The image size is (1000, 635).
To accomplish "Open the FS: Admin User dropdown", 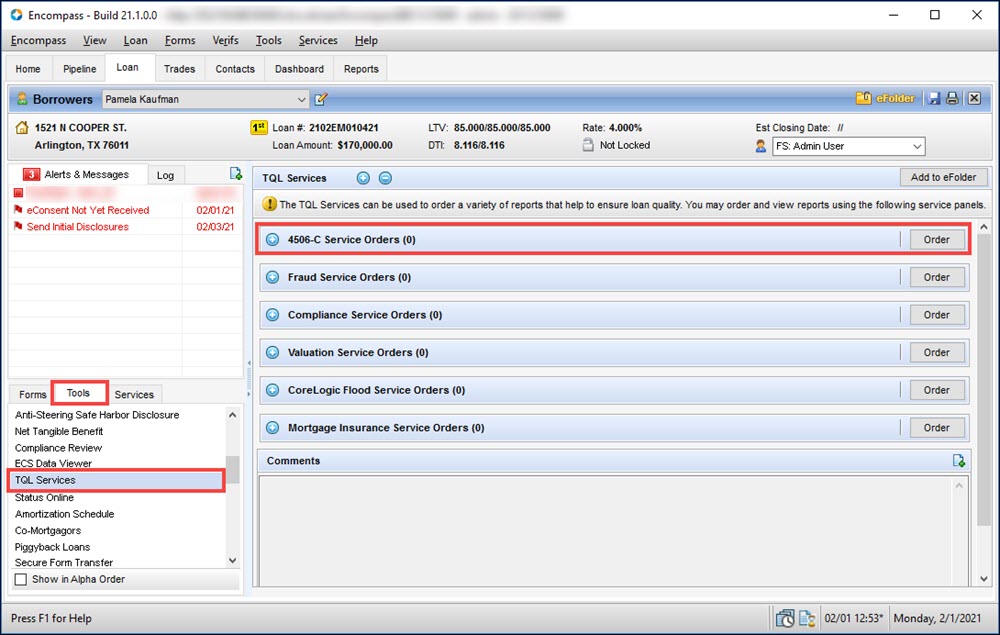I will click(917, 146).
